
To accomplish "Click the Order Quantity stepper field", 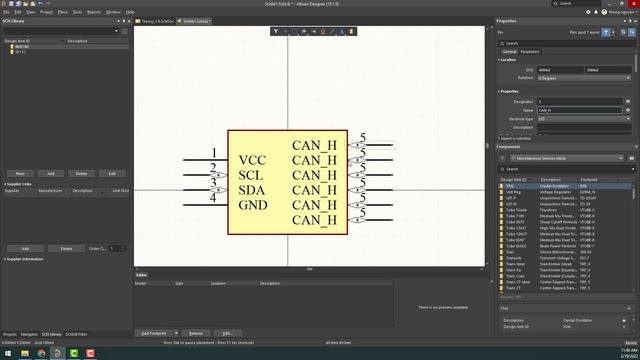I will [117, 249].
